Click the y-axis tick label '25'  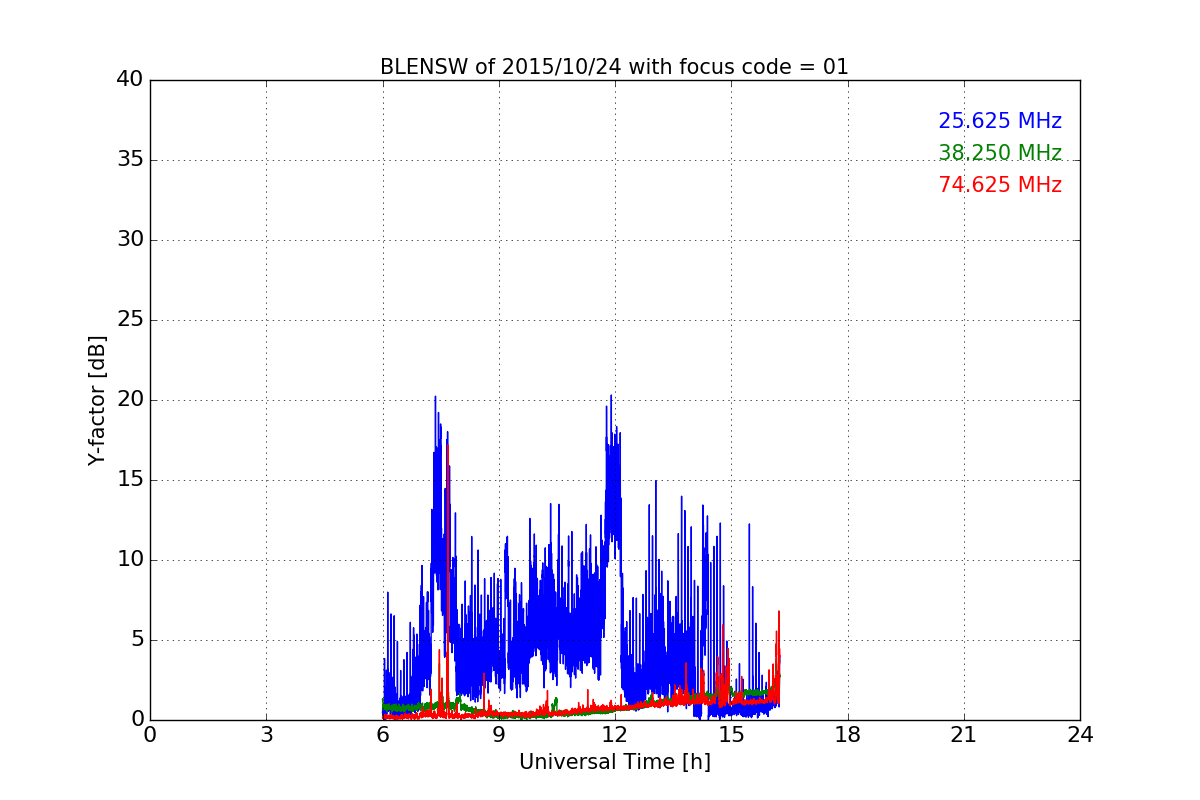[130, 320]
